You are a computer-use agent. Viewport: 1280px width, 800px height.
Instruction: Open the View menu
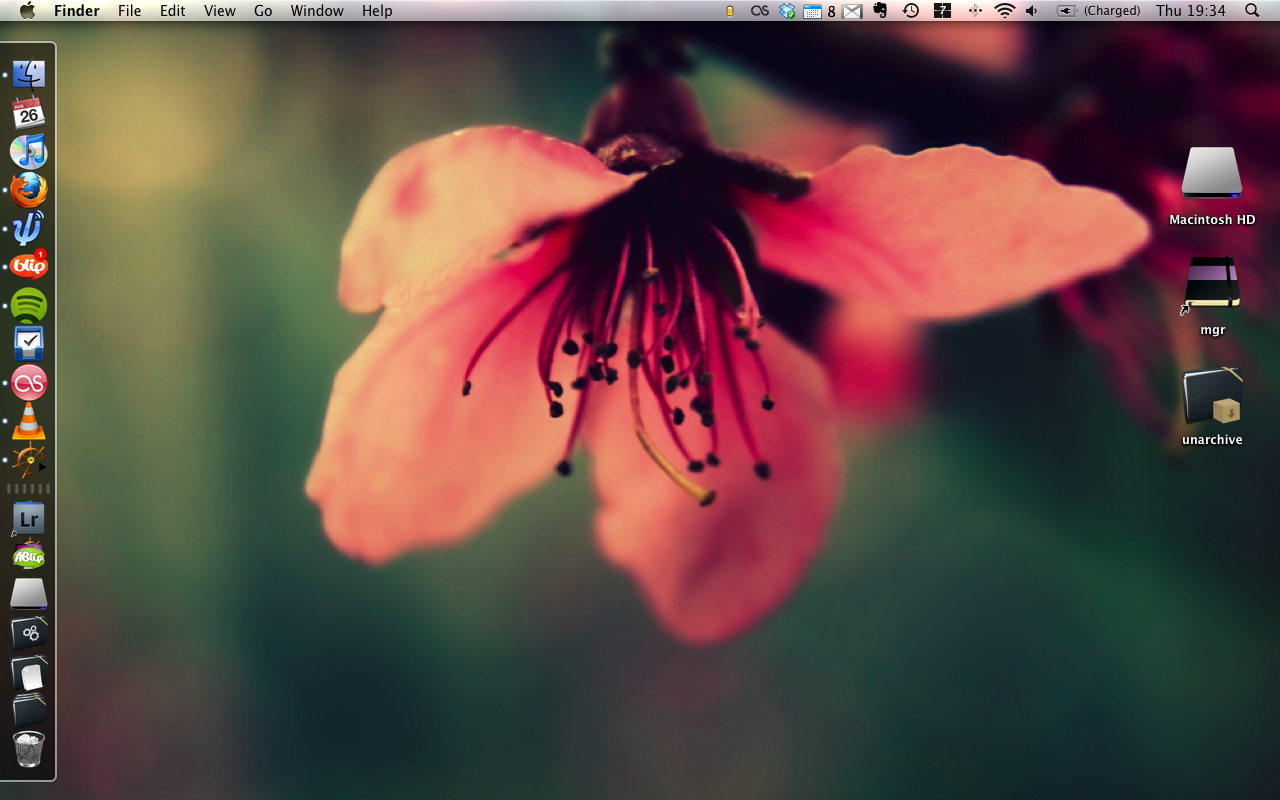pyautogui.click(x=219, y=11)
